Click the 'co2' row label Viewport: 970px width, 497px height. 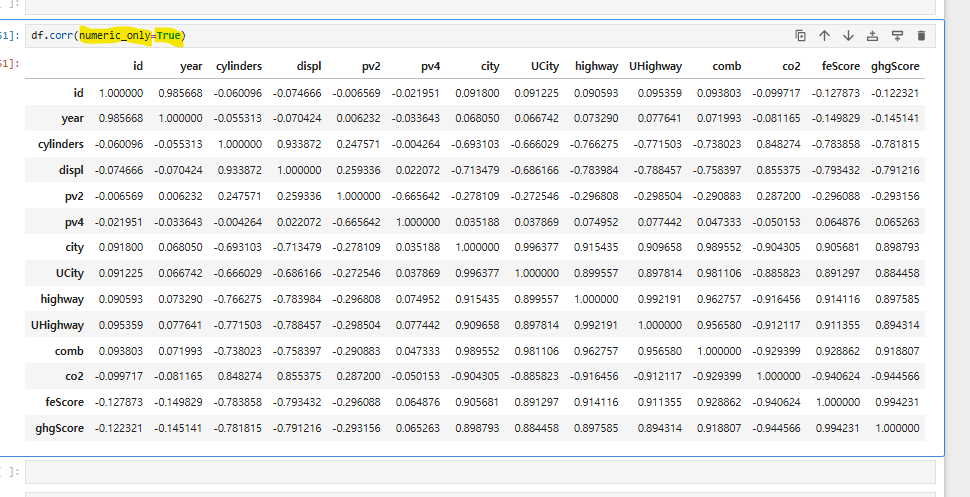tap(74, 376)
